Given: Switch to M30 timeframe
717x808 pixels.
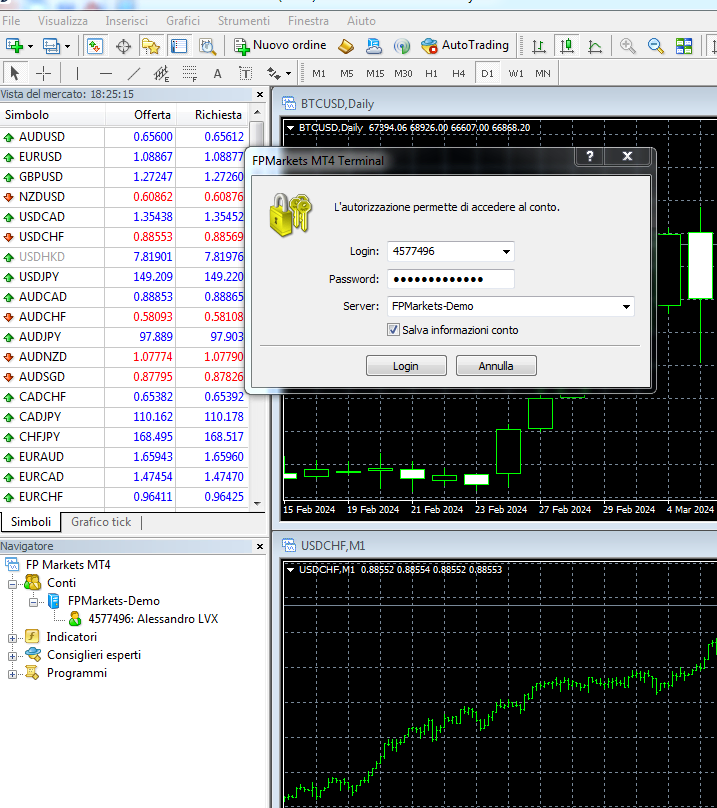Looking at the screenshot, I should [403, 74].
